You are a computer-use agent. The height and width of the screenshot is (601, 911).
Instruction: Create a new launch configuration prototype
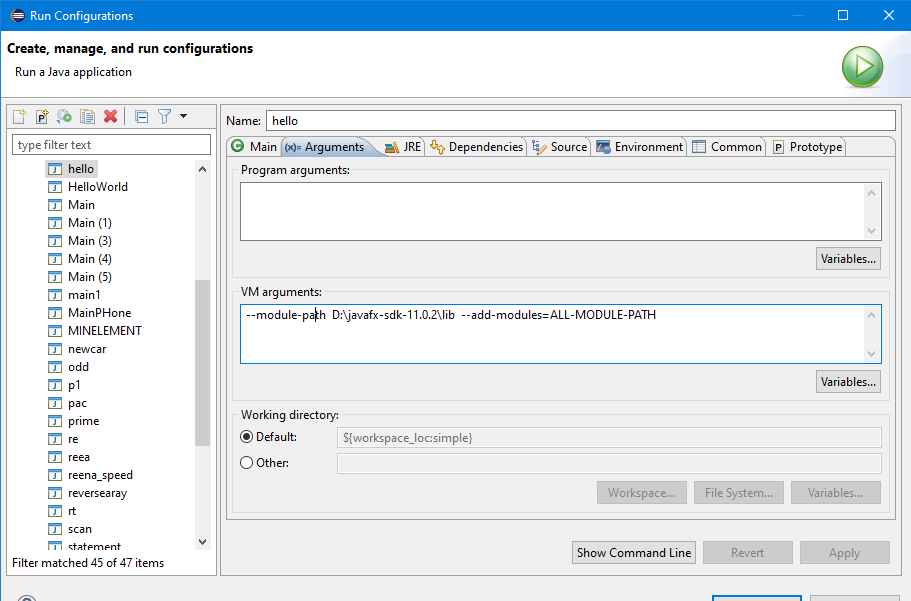click(40, 116)
